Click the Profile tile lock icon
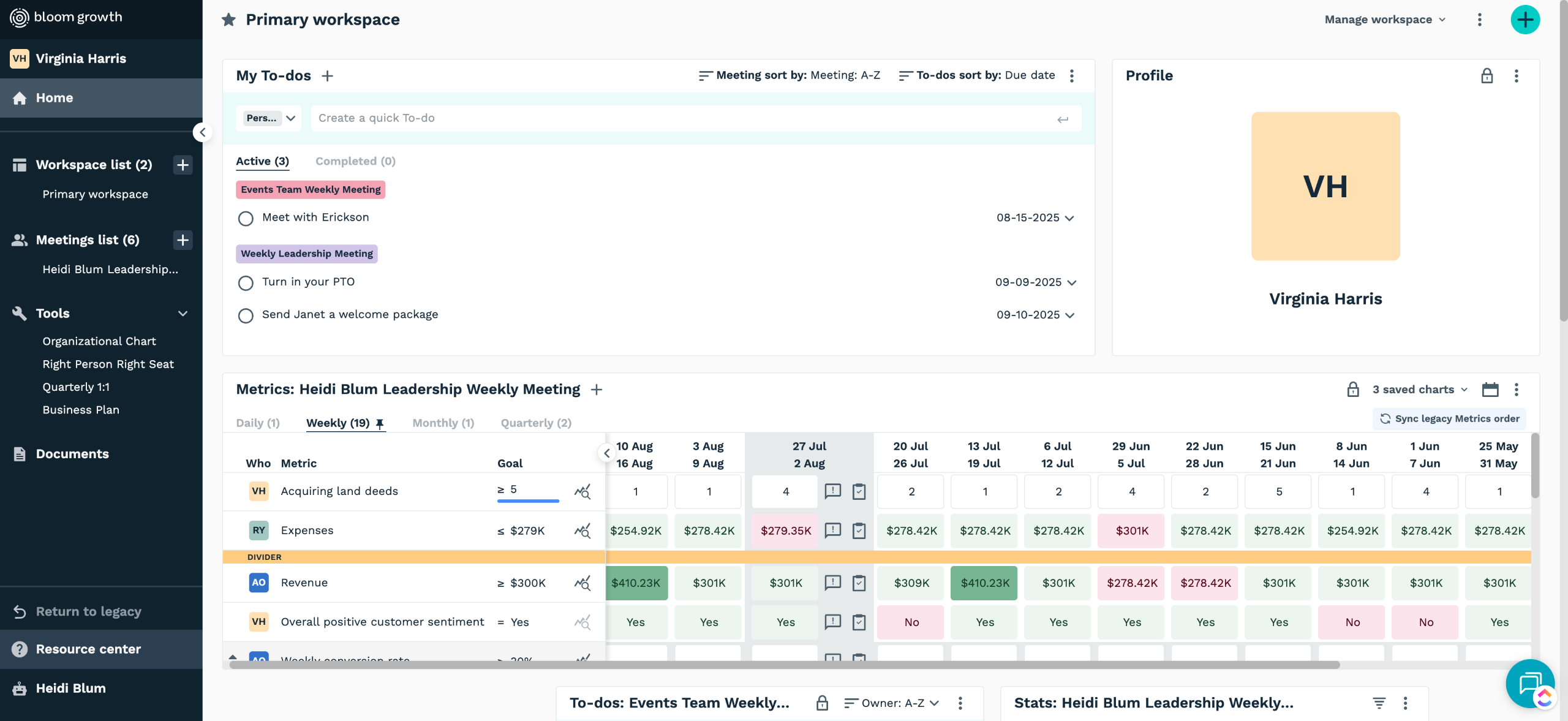 tap(1487, 76)
